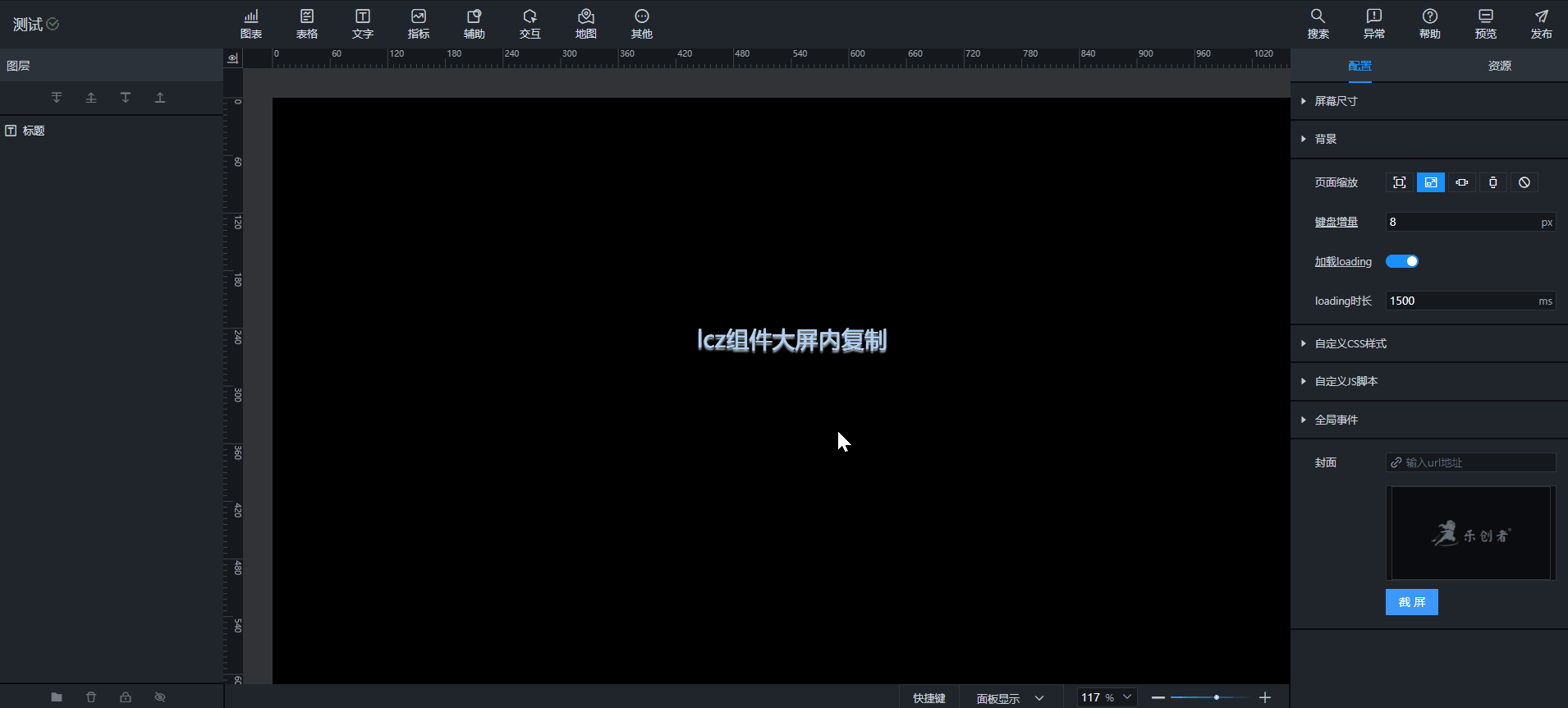Select the no-scaling page zoom option
The width and height of the screenshot is (1568, 708).
point(1524,182)
